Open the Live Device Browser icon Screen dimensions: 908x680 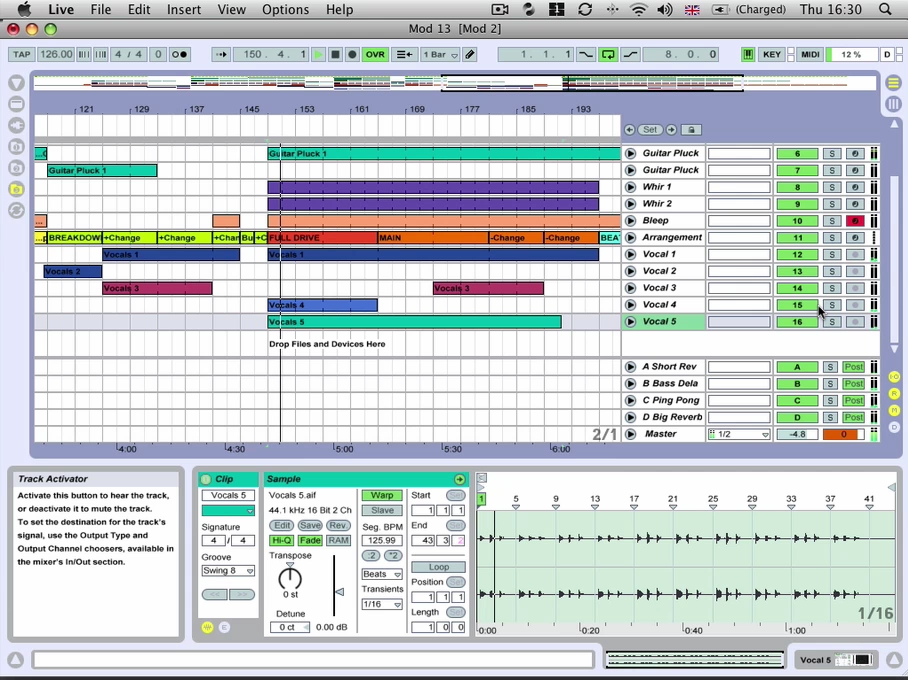(x=16, y=104)
